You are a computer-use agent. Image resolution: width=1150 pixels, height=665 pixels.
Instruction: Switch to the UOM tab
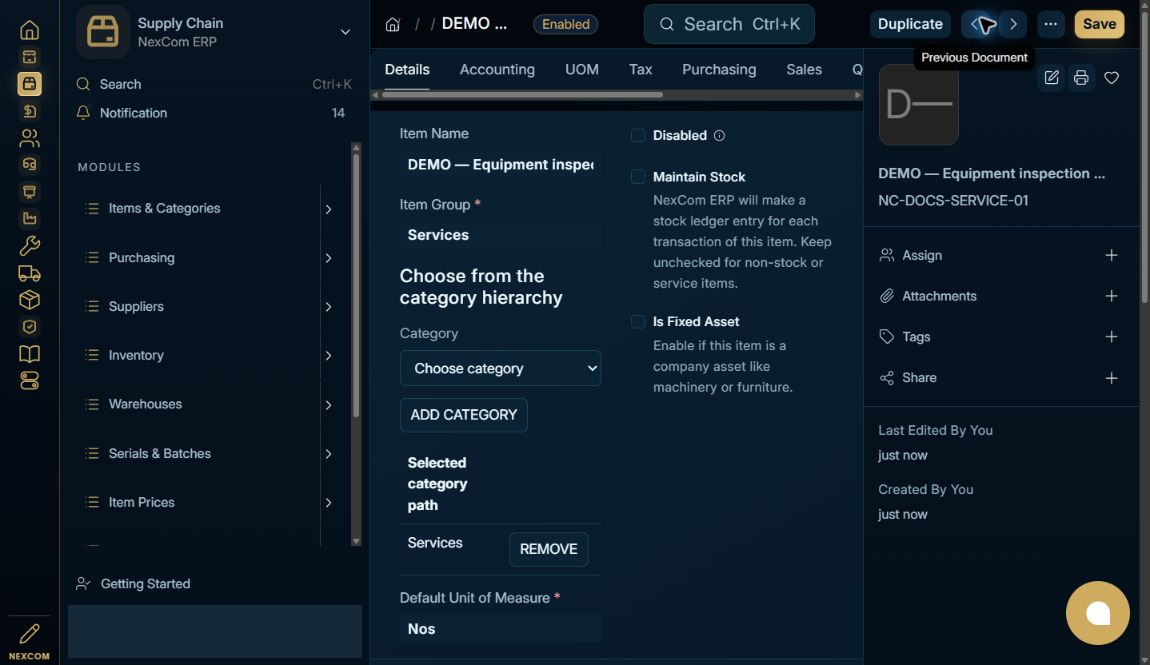point(582,70)
